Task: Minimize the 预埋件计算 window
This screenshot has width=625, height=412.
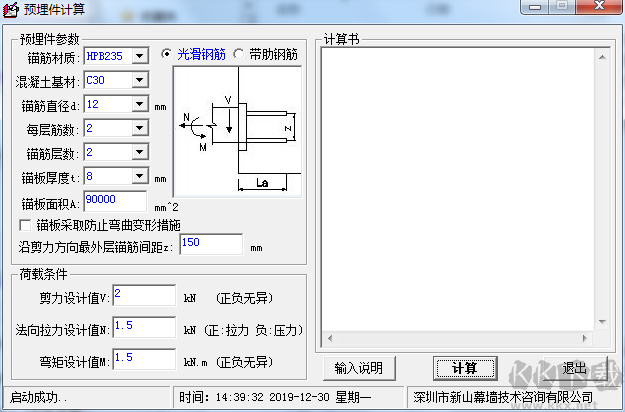Action: click(535, 7)
